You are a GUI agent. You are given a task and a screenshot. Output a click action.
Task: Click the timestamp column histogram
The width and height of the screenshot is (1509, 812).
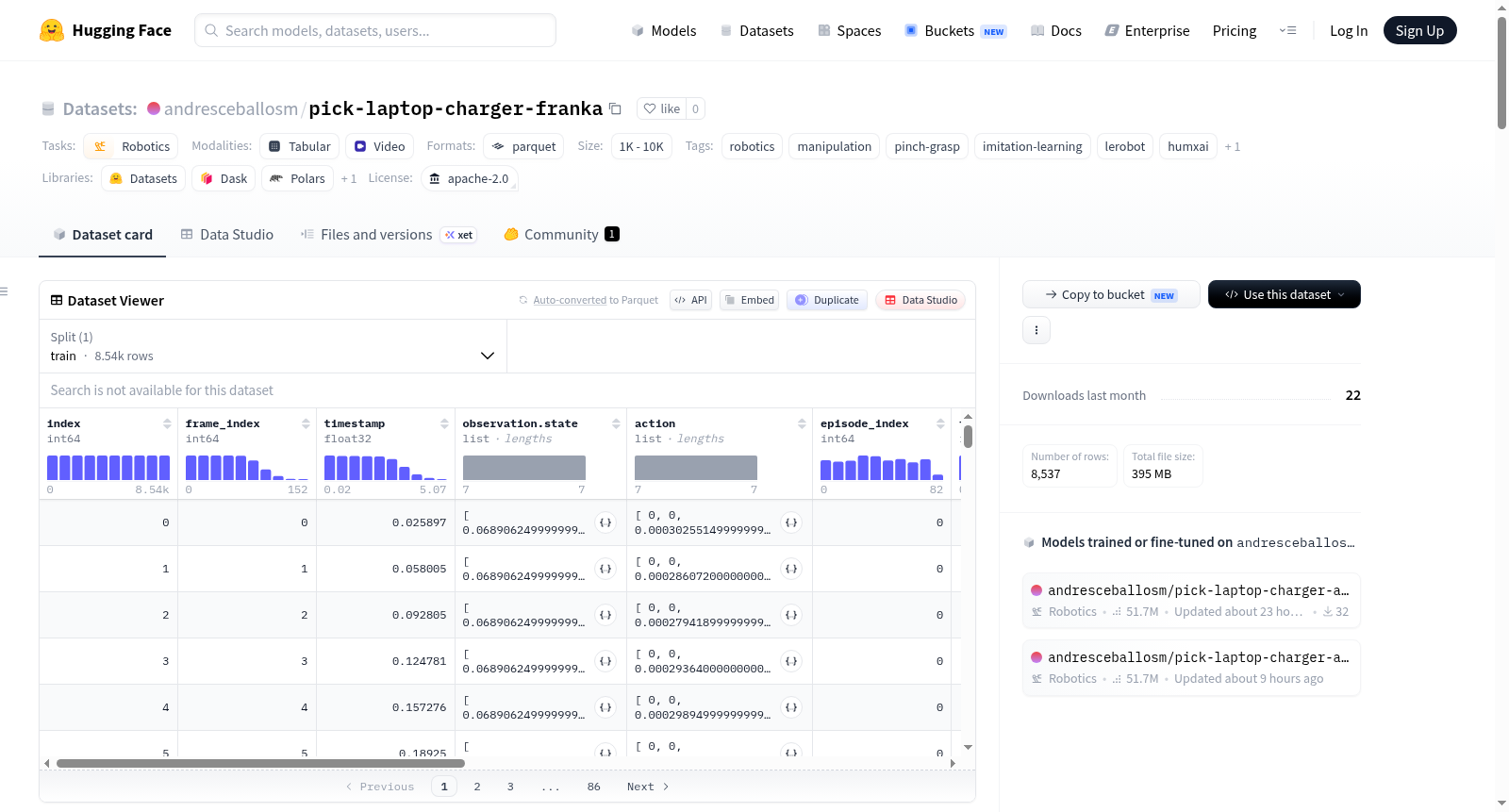[x=386, y=468]
